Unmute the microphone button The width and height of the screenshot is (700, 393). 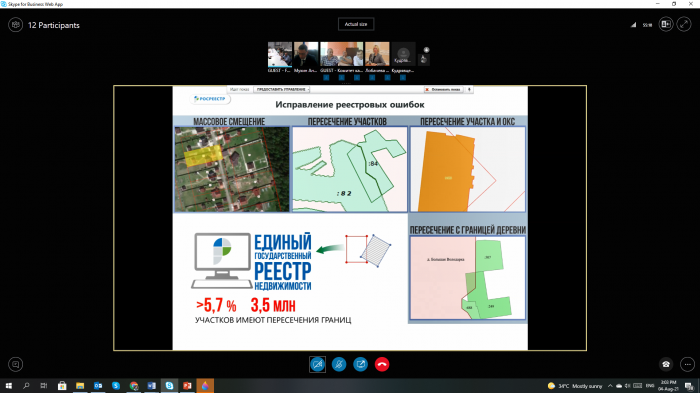[339, 364]
